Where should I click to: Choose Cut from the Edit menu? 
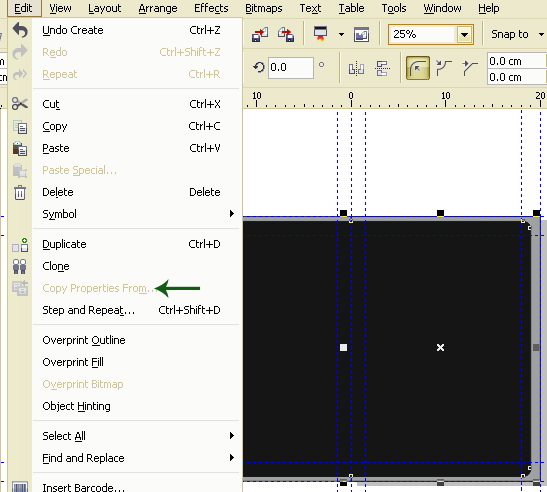(x=136, y=104)
